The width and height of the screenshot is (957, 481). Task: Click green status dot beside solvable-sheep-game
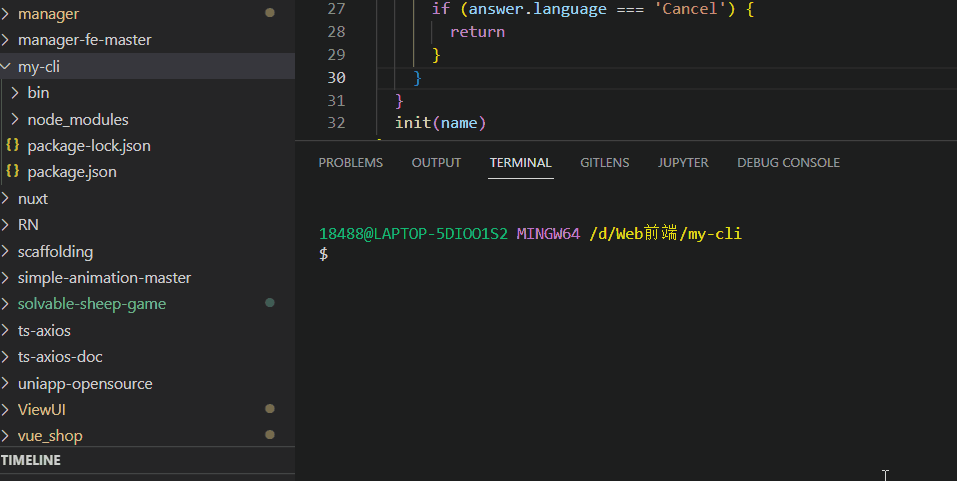pos(270,303)
